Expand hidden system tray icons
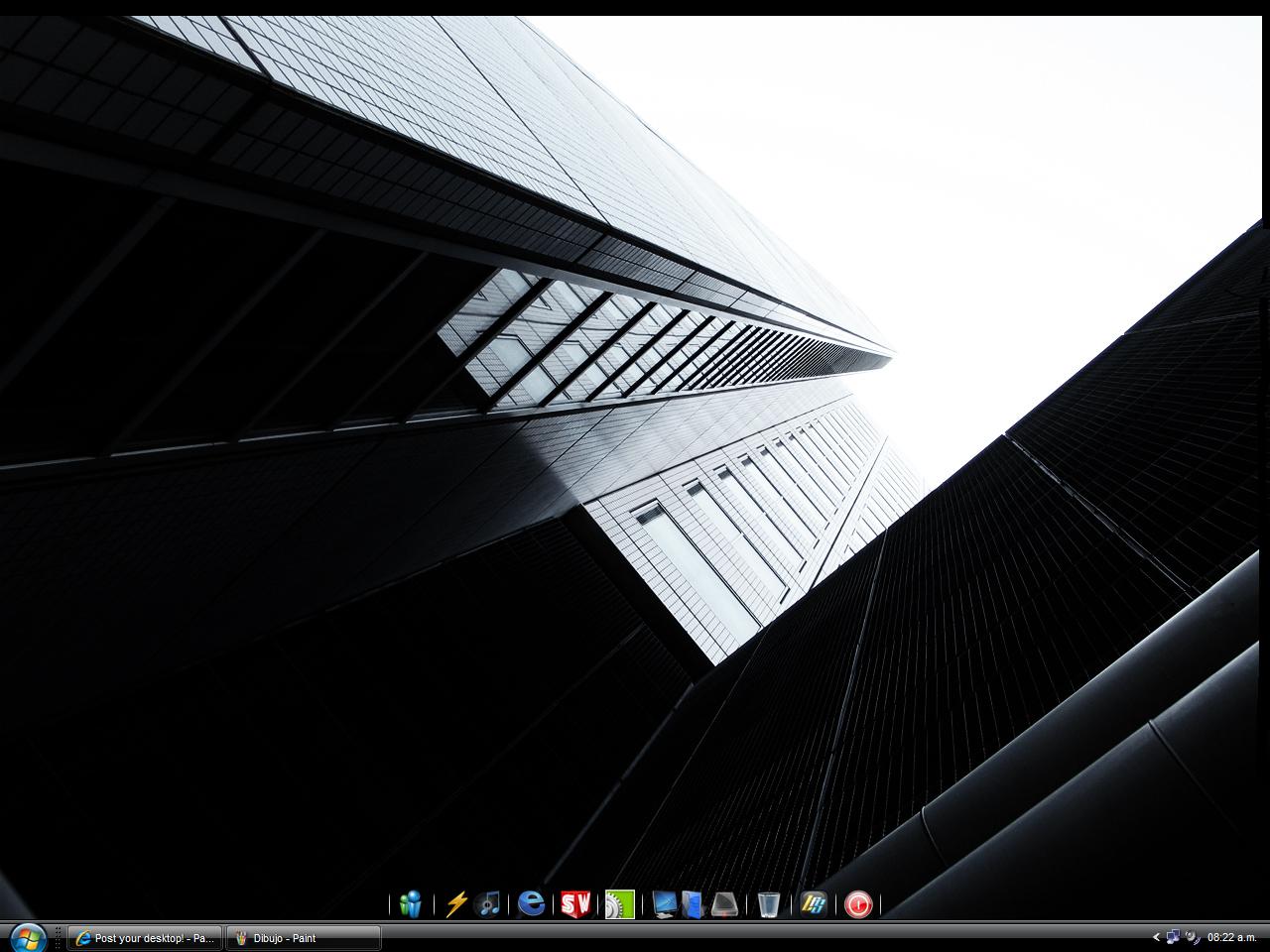Image resolution: width=1270 pixels, height=952 pixels. [1156, 937]
